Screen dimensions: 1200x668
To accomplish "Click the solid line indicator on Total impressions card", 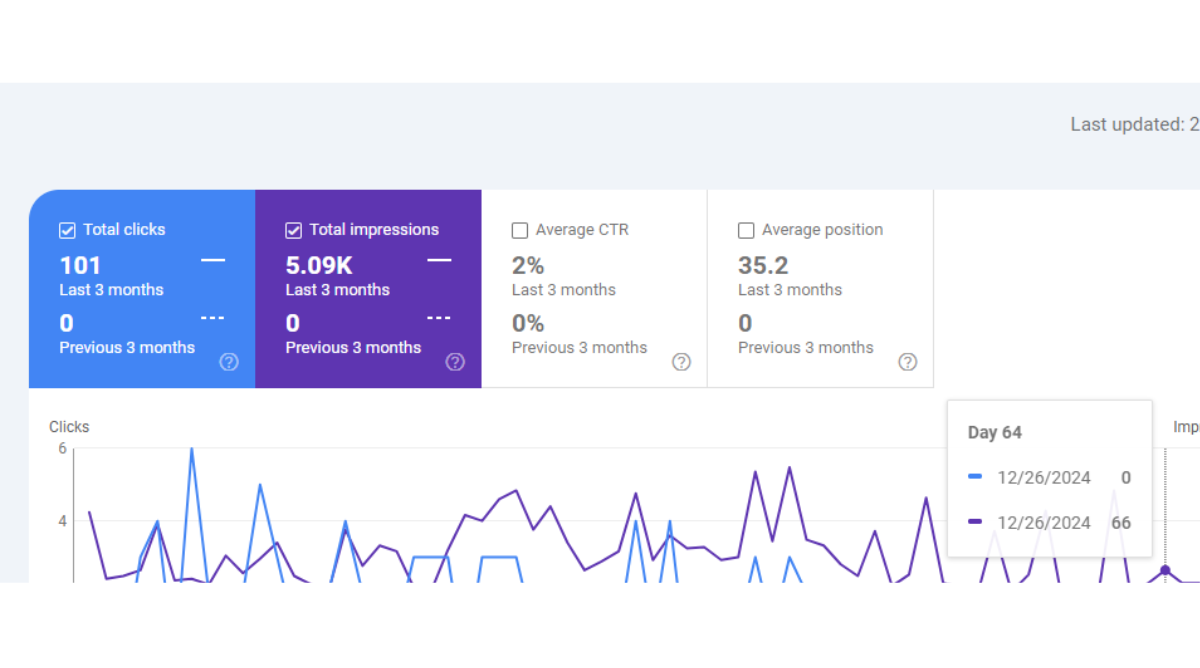I will (x=439, y=260).
